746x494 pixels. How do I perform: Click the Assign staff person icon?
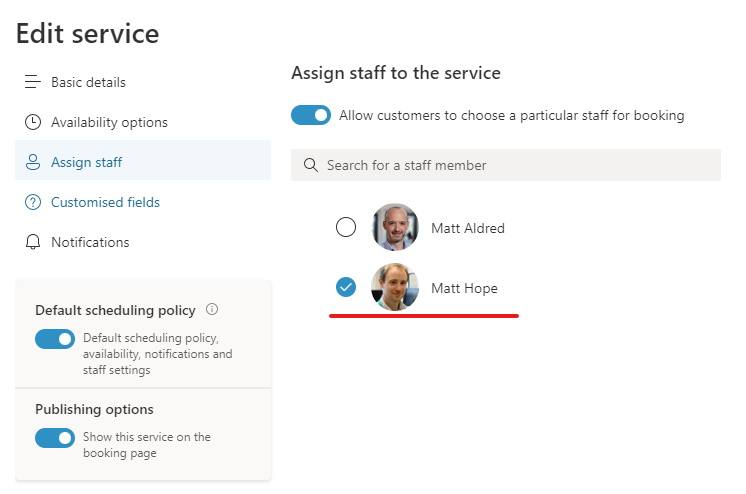pos(33,162)
